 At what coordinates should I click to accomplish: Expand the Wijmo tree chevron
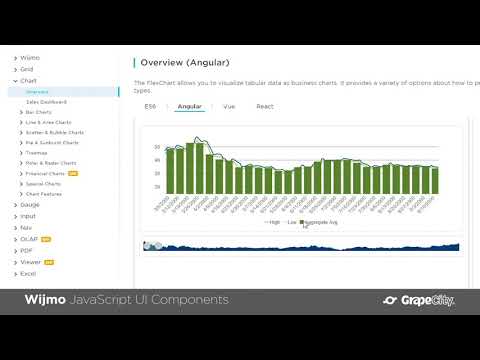pos(15,58)
